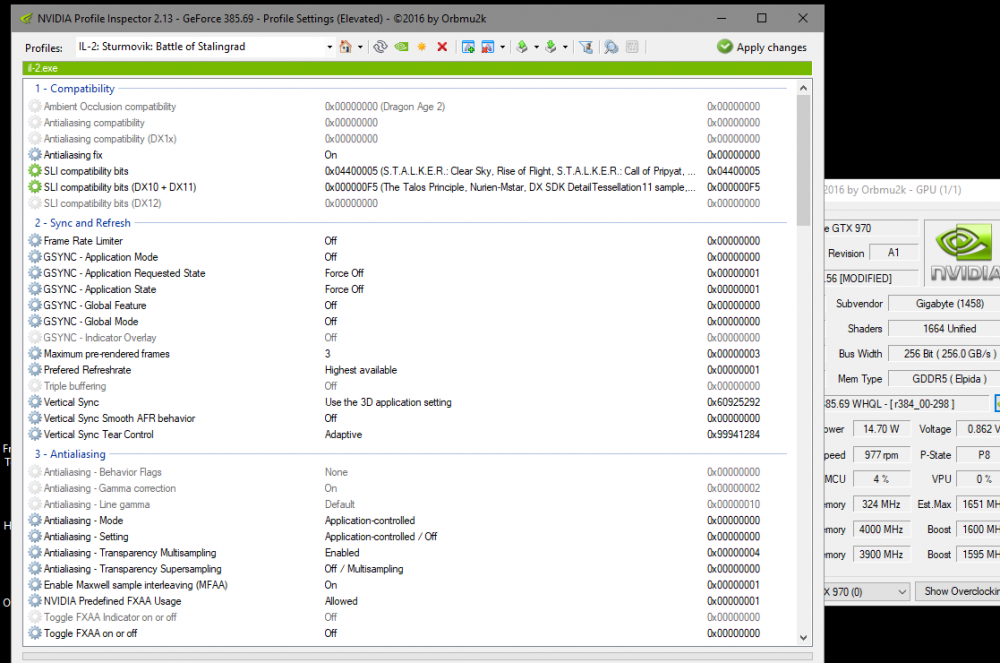Select the 'Enable Maxwell sample interleaving (MFAA)' row

[408, 585]
